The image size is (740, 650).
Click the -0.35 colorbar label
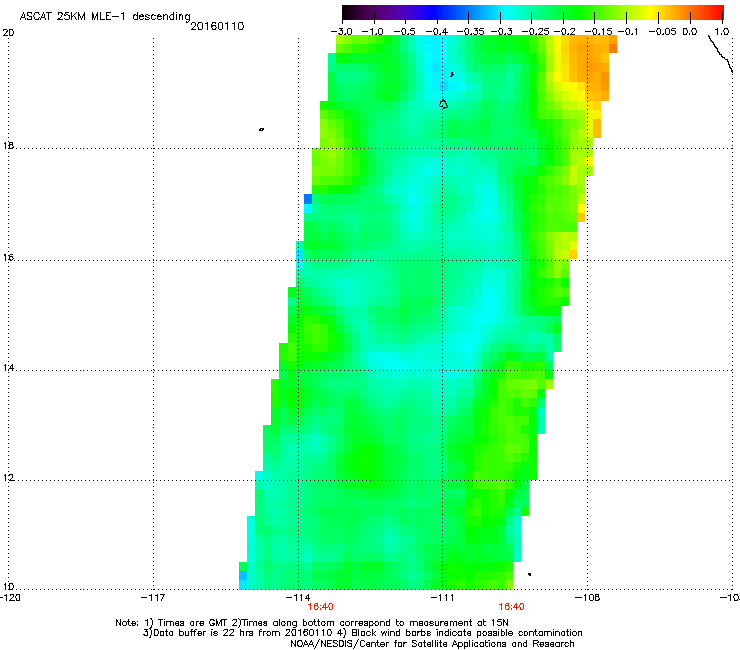click(x=470, y=31)
